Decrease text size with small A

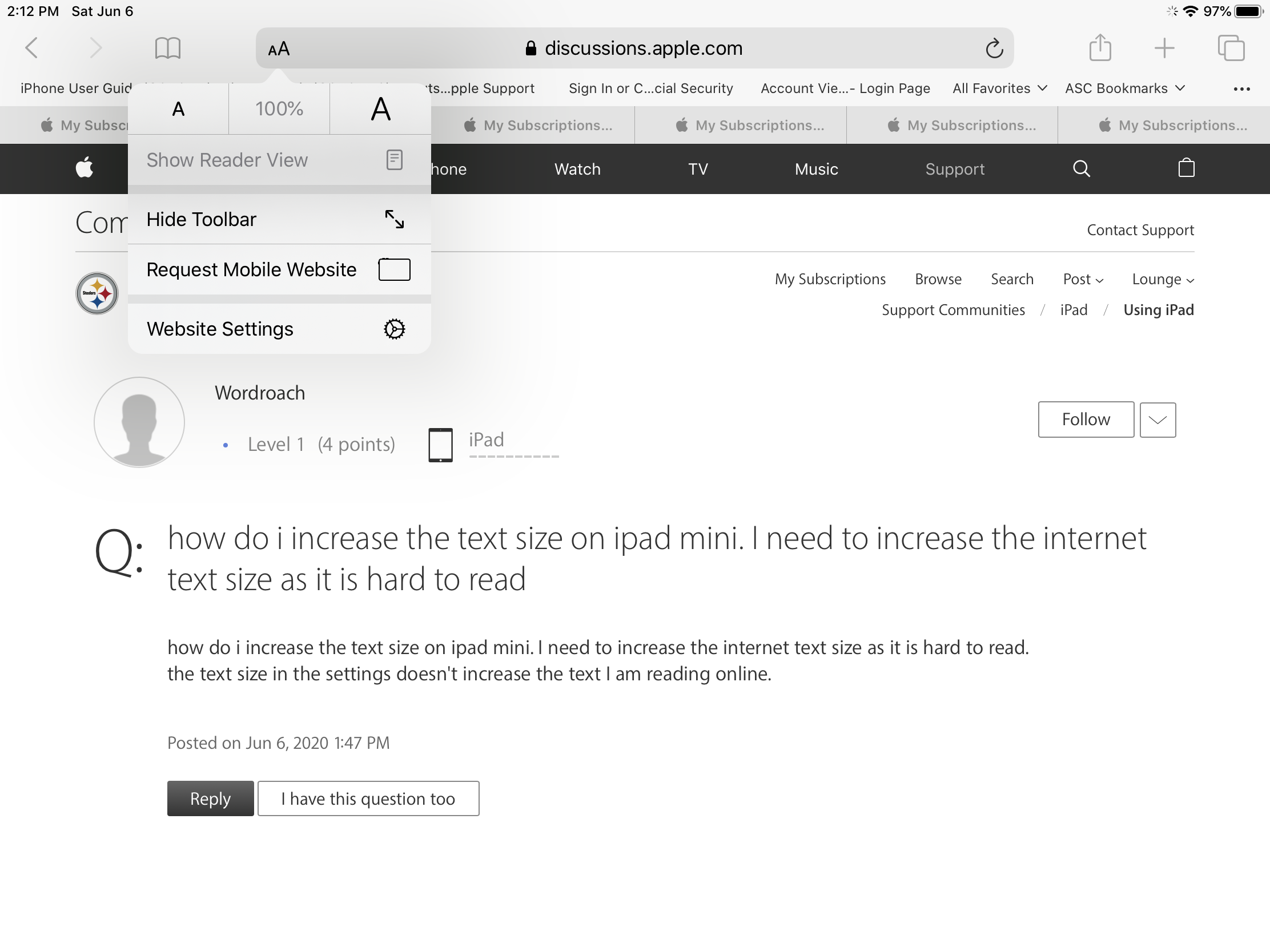[x=179, y=109]
